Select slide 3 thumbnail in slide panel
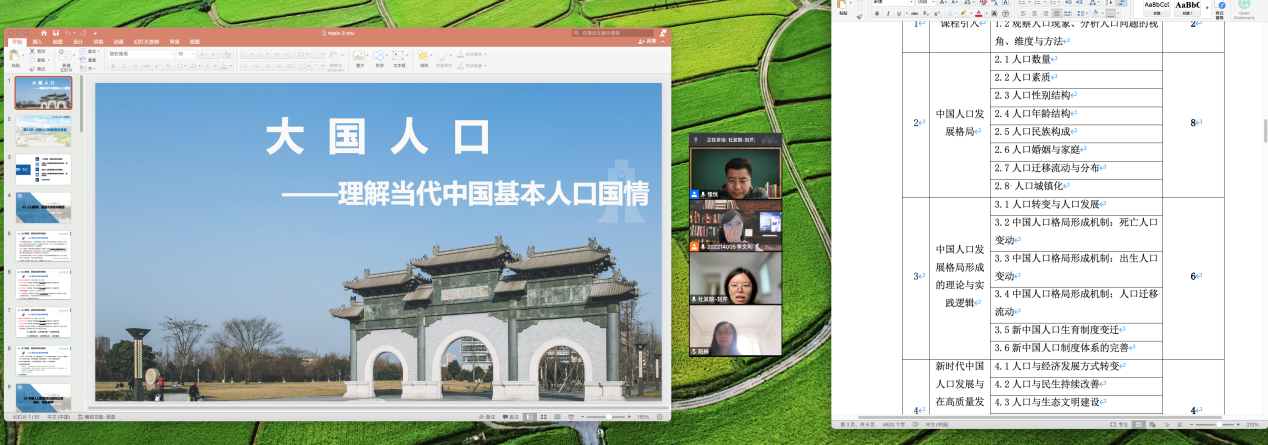 click(x=43, y=169)
